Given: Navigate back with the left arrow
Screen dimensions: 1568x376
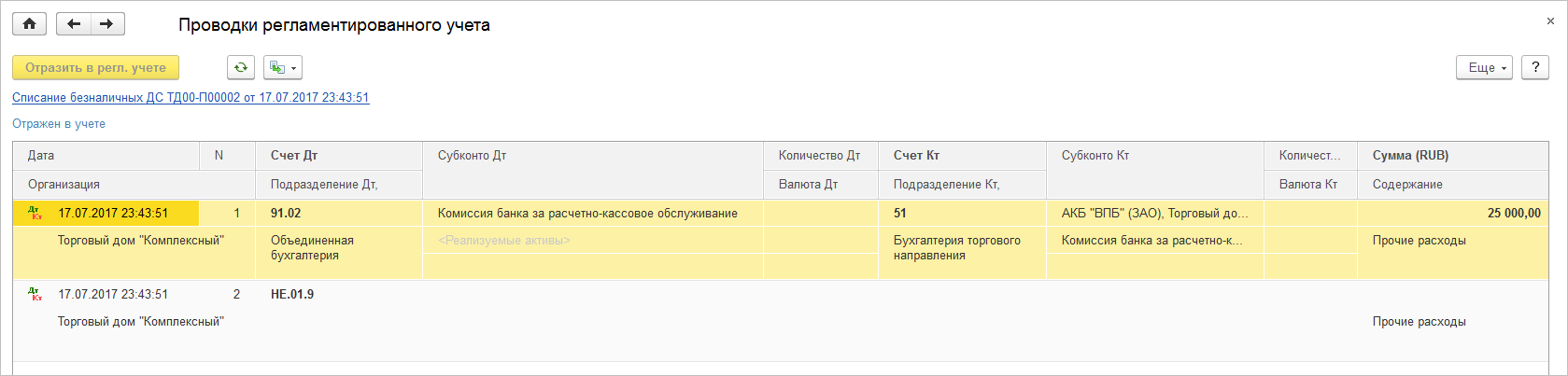Looking at the screenshot, I should point(74,24).
